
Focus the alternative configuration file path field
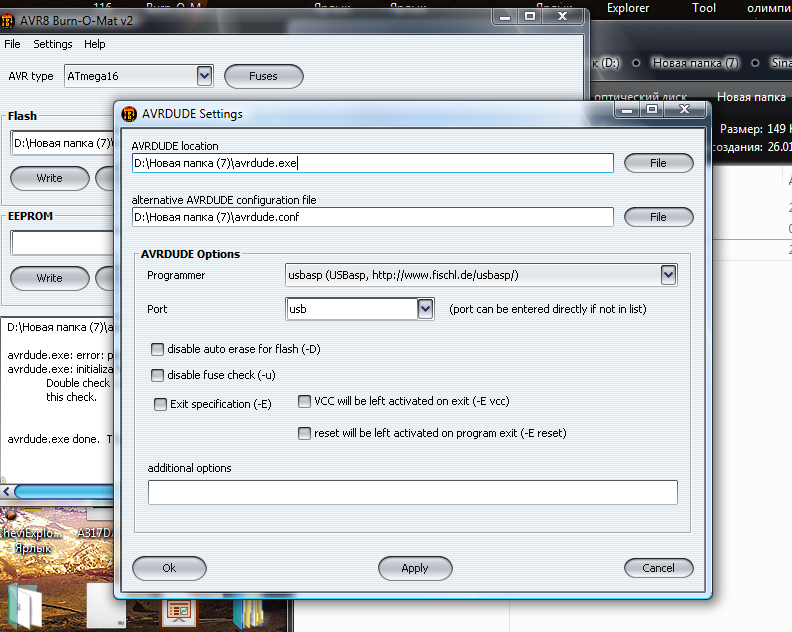coord(373,217)
